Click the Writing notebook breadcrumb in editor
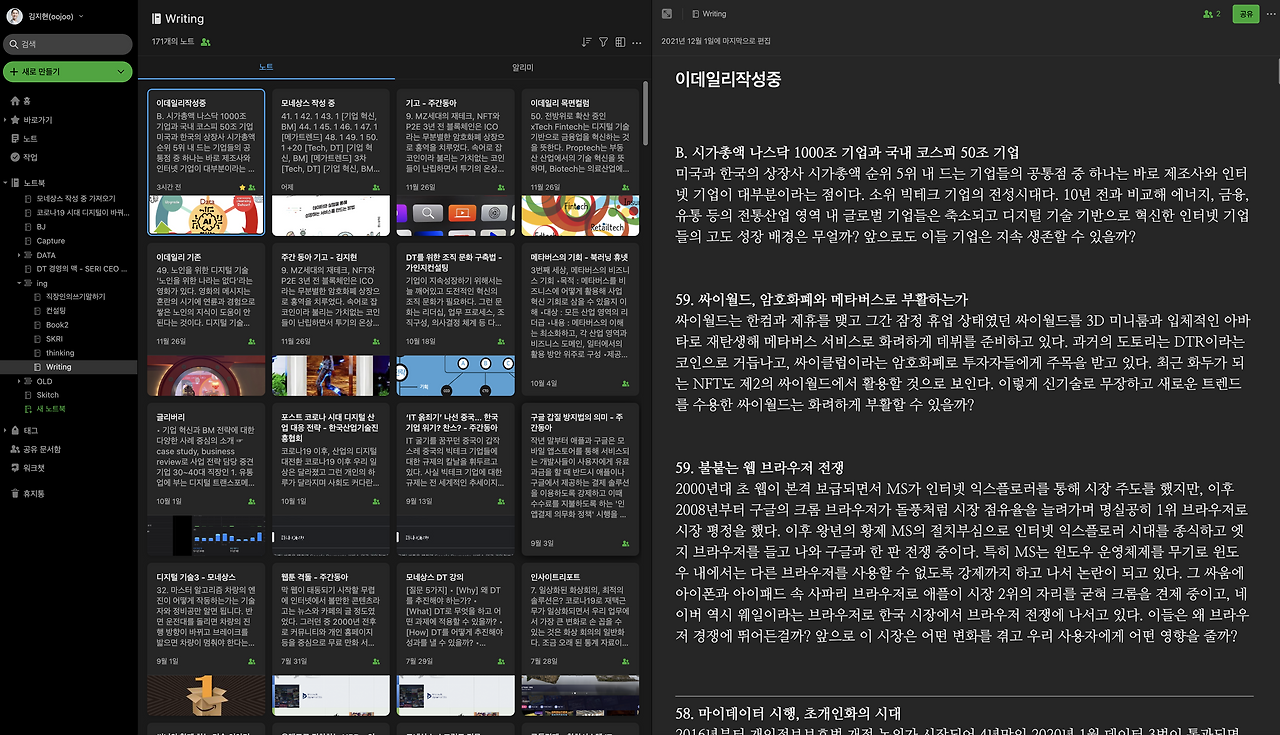The width and height of the screenshot is (1280, 735). pyautogui.click(x=709, y=14)
